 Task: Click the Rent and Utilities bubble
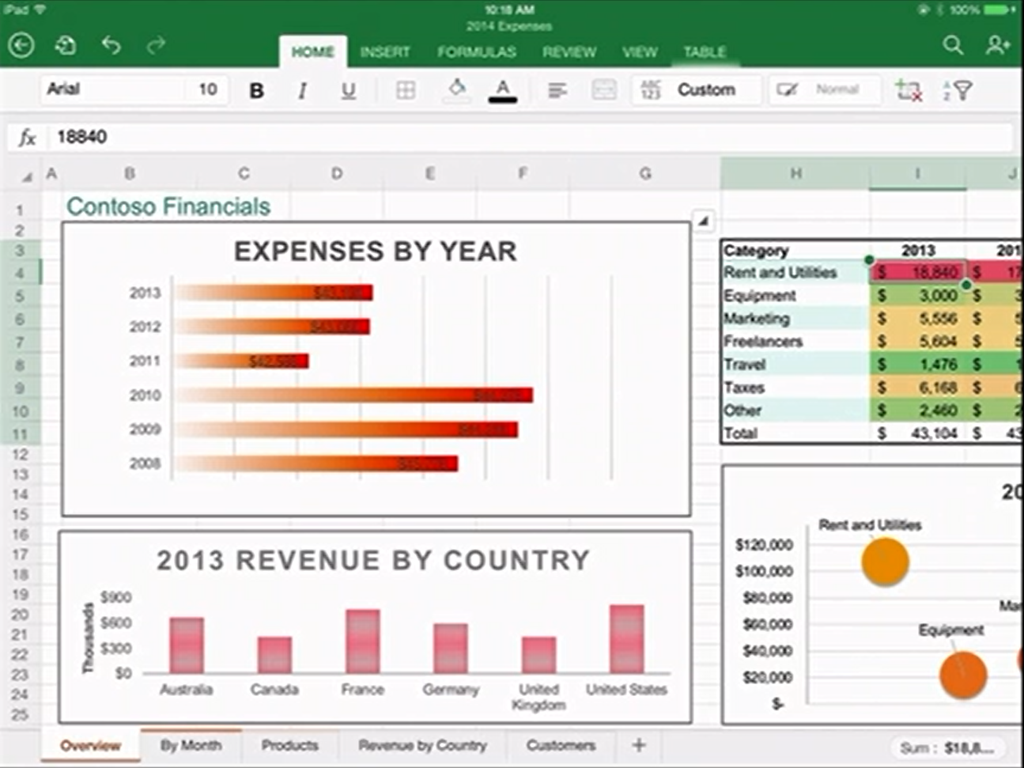coord(885,562)
